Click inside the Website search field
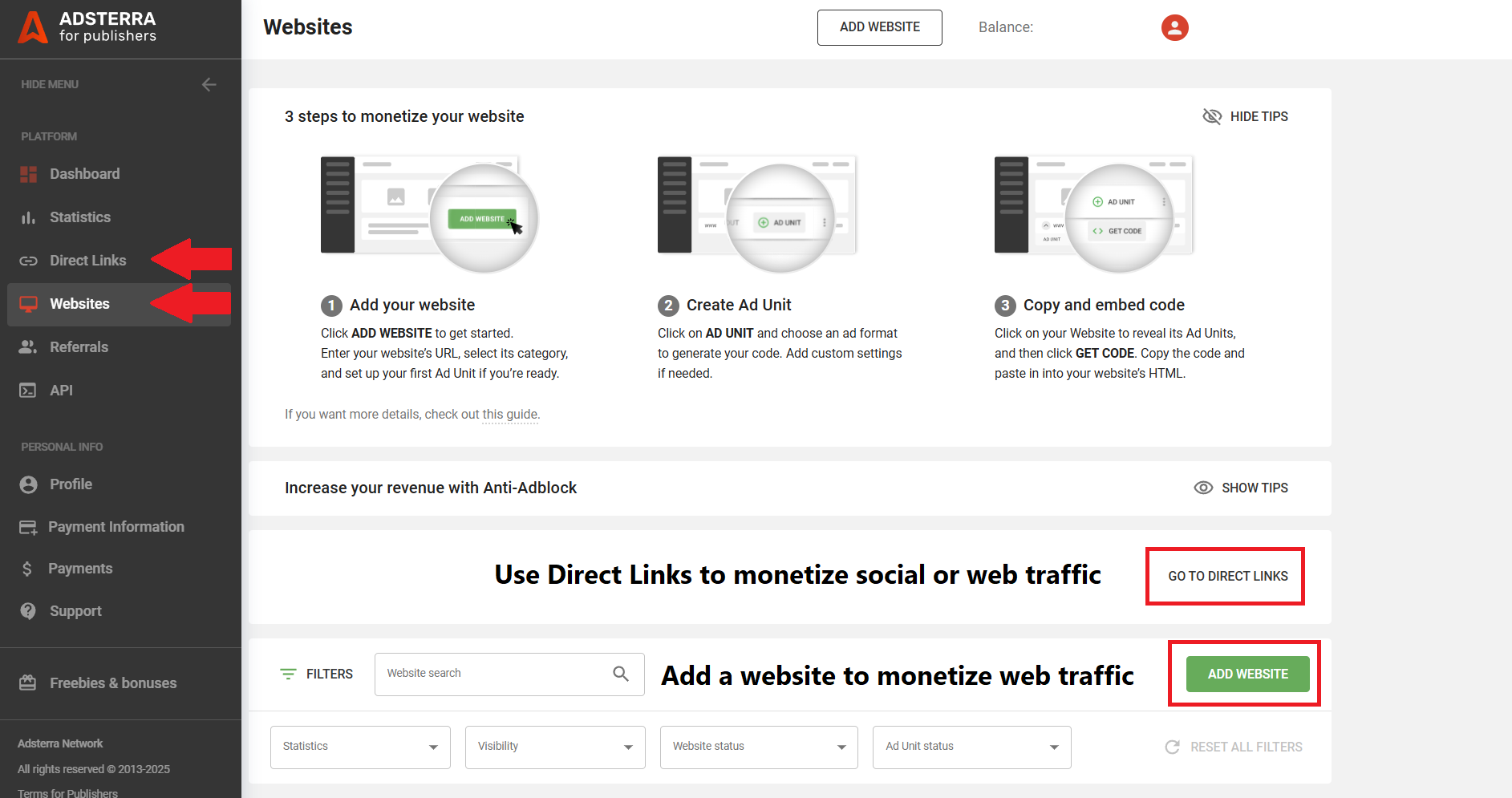Screen dimensions: 1512x798 [x=481, y=674]
